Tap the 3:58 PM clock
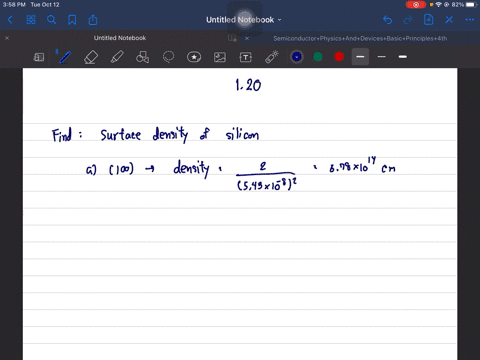Image resolution: width=480 pixels, height=360 pixels. [x=14, y=5]
